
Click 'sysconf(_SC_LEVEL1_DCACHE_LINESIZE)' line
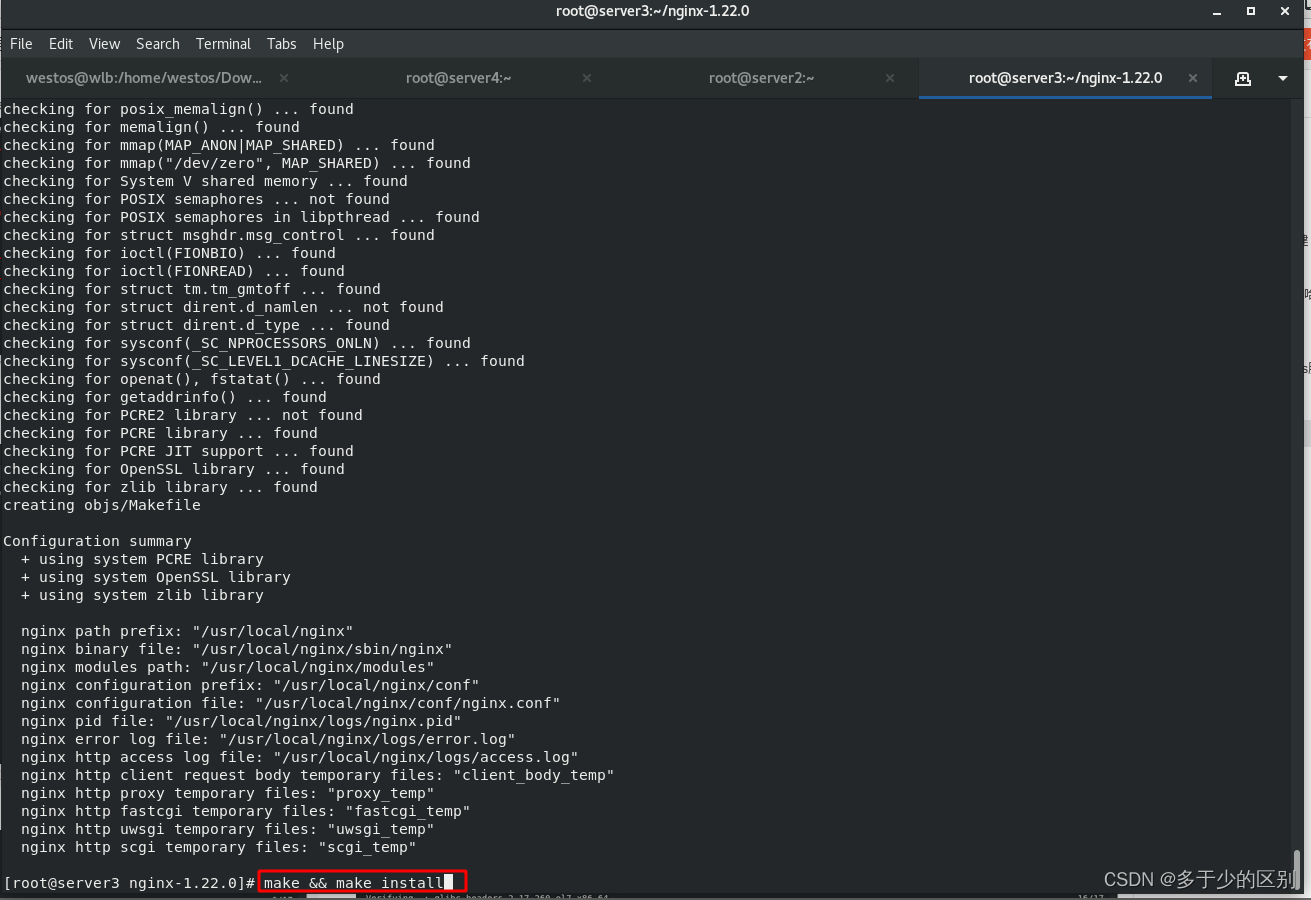click(264, 361)
